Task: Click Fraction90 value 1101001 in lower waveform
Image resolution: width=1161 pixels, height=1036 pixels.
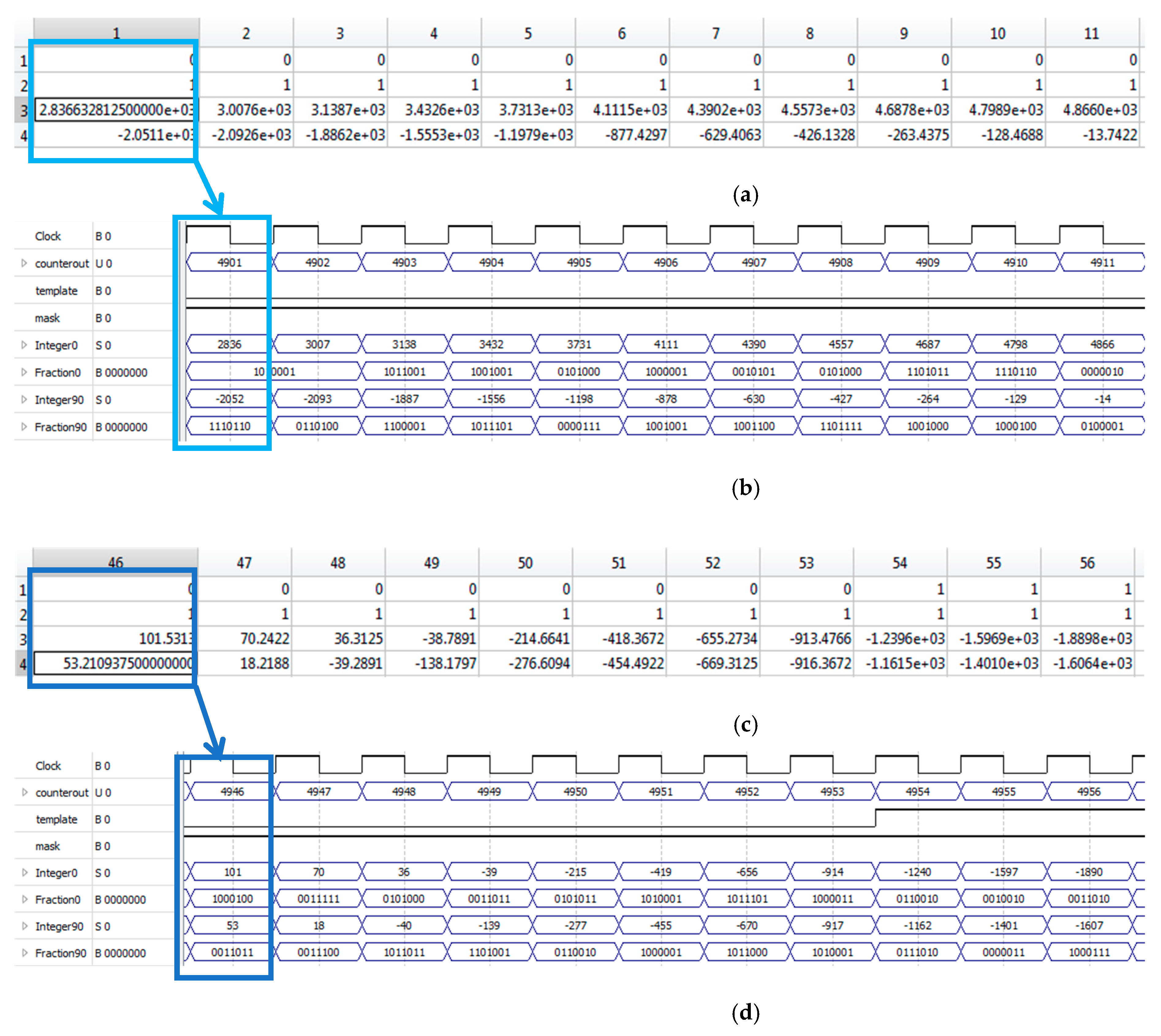Action: tap(490, 952)
